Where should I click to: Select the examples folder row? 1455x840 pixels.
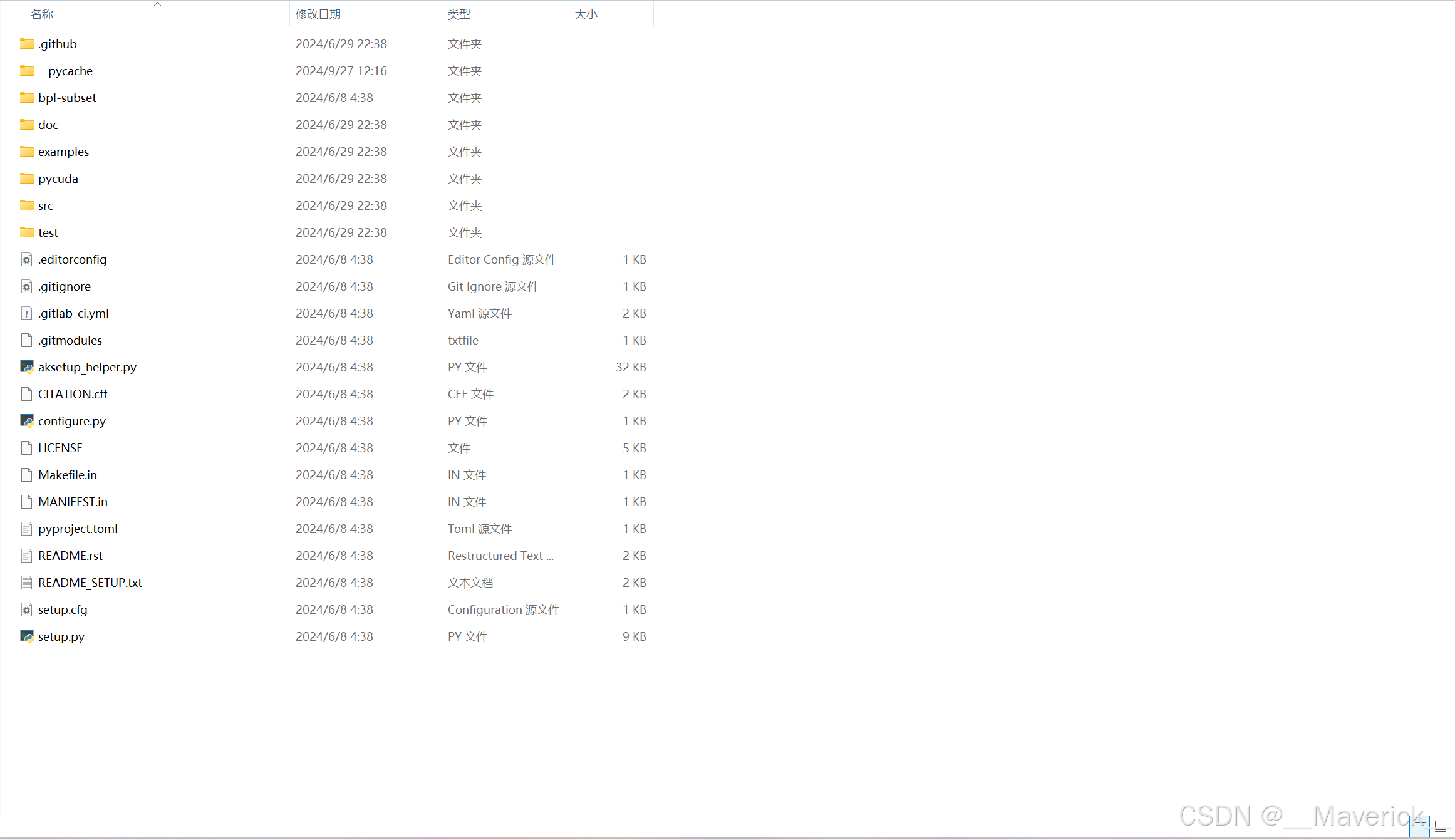tap(63, 152)
